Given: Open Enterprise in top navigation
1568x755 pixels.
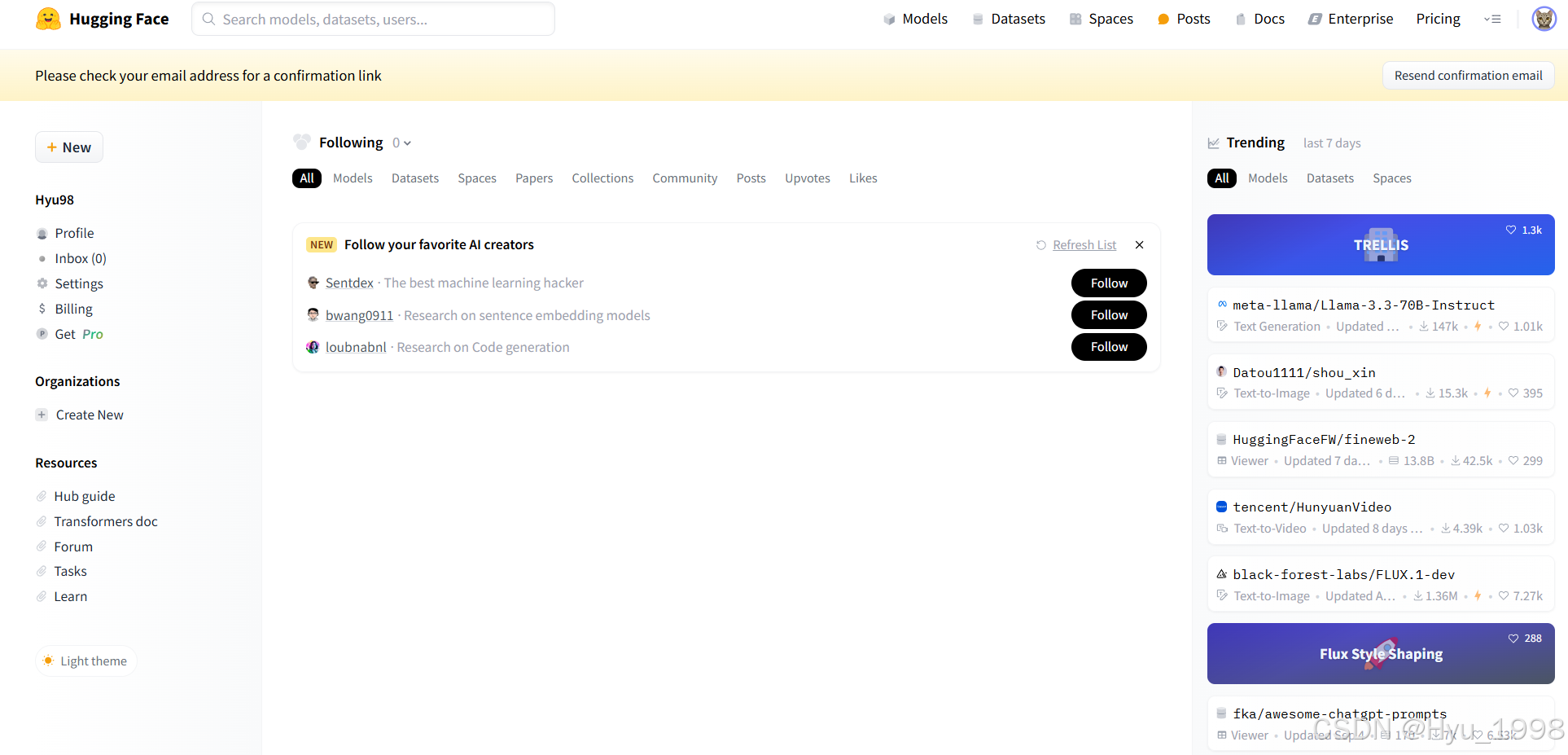Looking at the screenshot, I should tap(1351, 19).
